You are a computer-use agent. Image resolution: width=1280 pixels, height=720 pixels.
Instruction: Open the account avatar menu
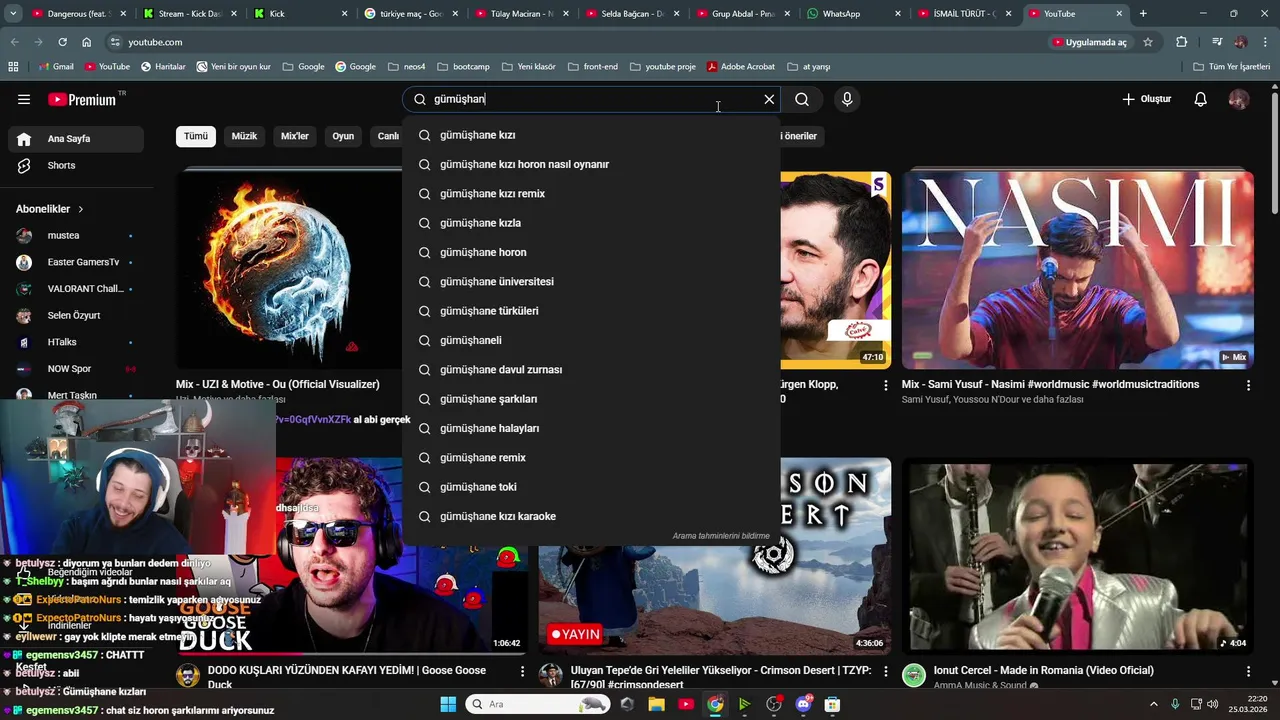pyautogui.click(x=1239, y=99)
